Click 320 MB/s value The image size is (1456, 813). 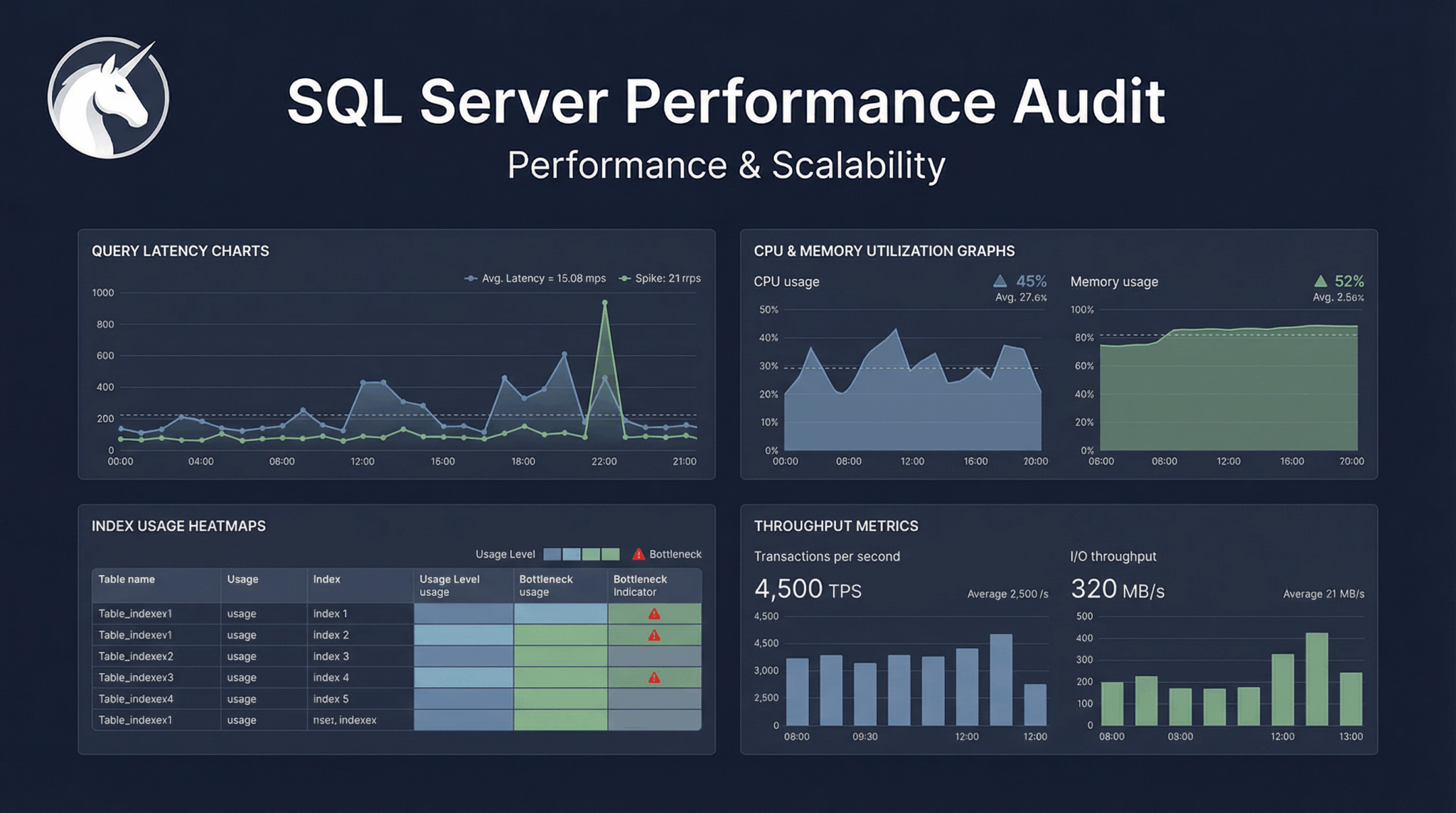[1118, 590]
